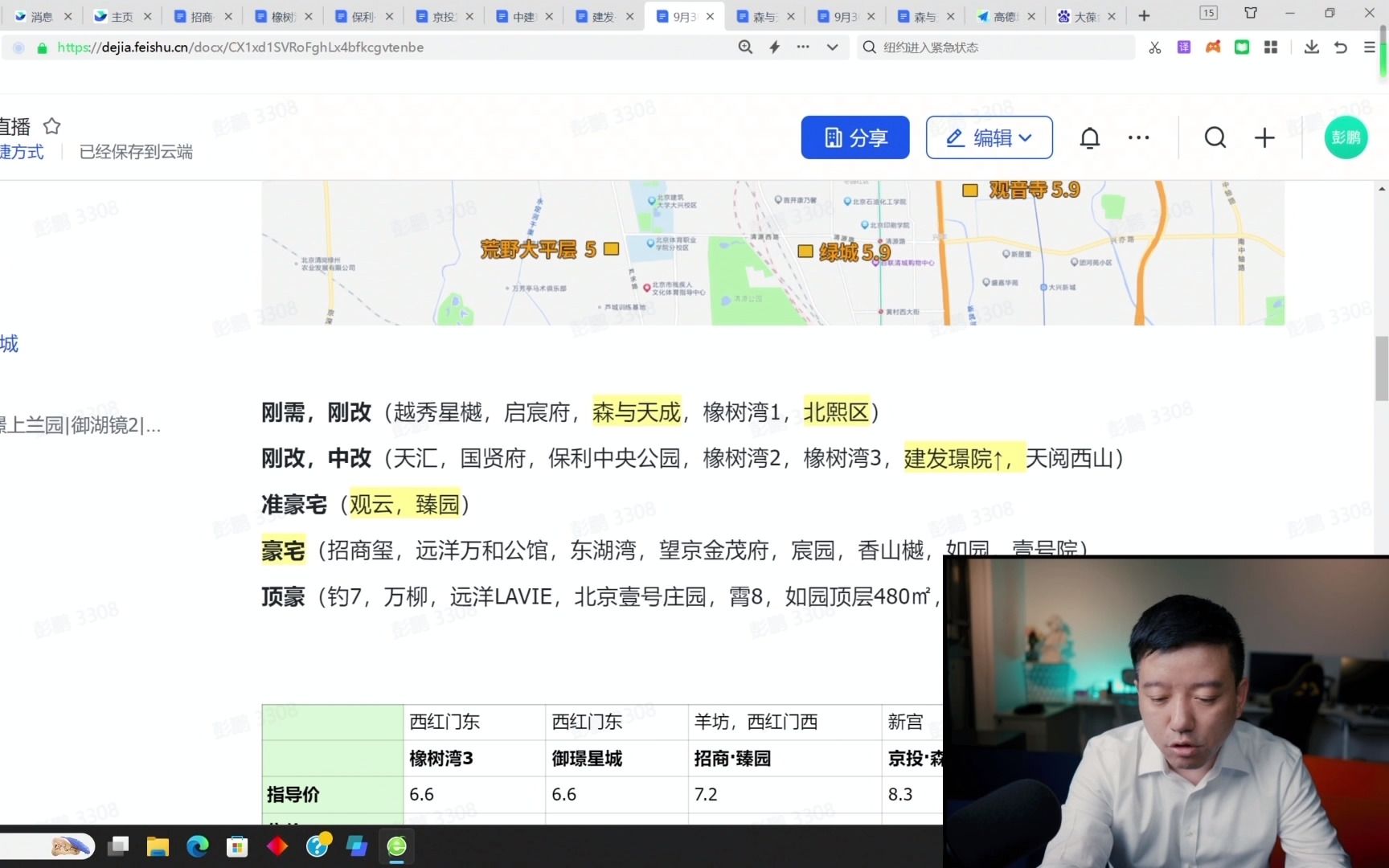1389x868 pixels.
Task: Click the 橡树湾3 table cell
Action: tap(474, 758)
